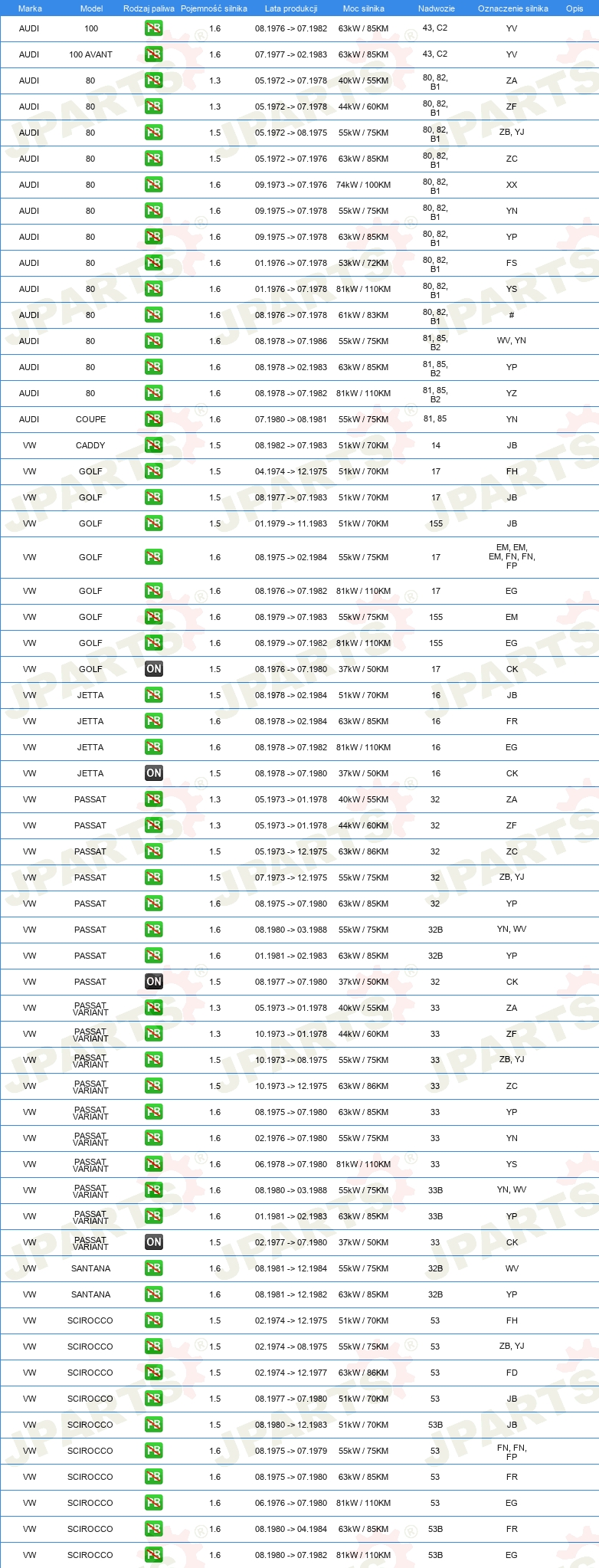Click the "61kW / 83KM" power cell
The width and height of the screenshot is (599, 1568).
click(x=364, y=315)
